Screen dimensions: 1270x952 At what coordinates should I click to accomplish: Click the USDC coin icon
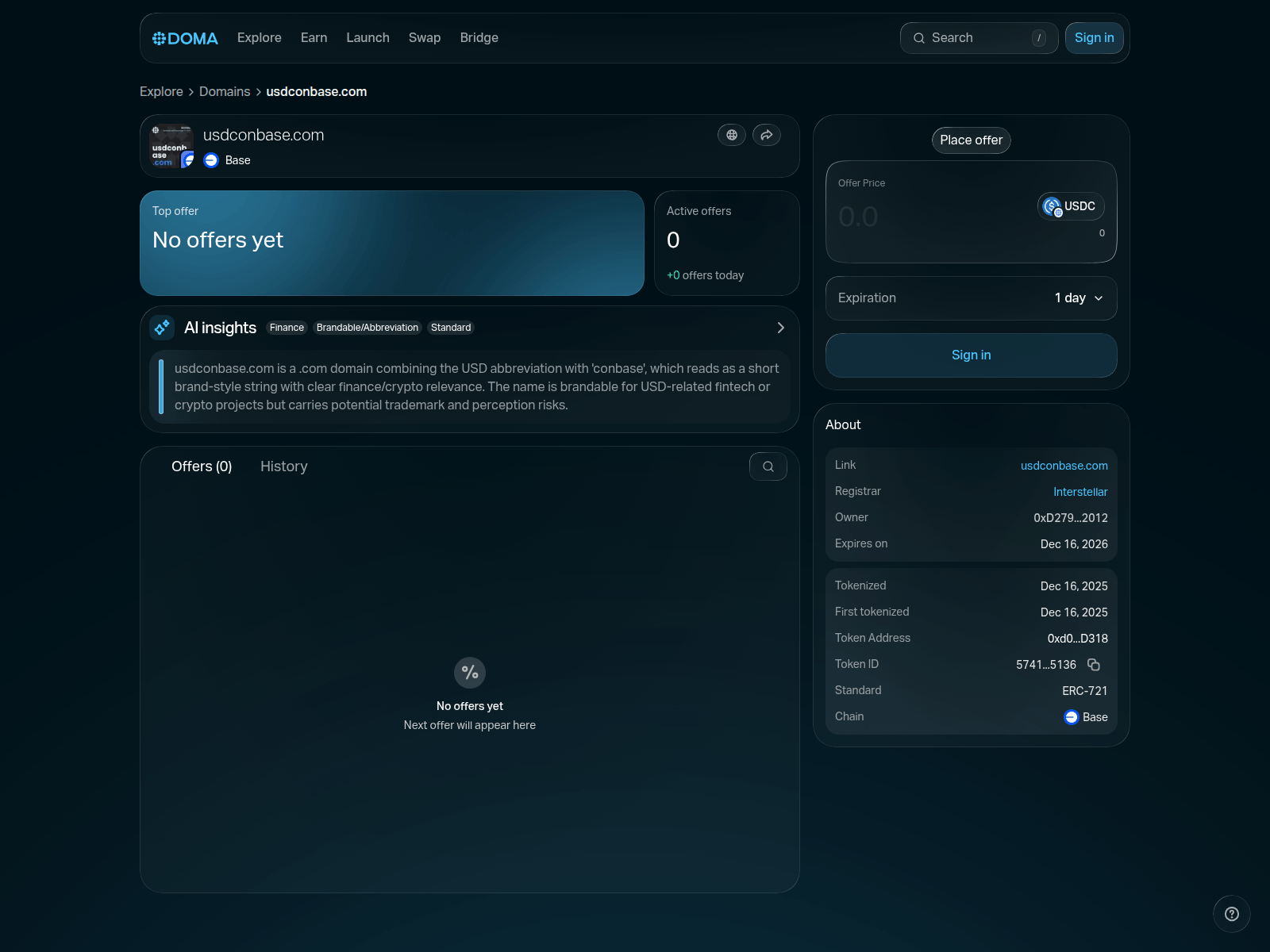coord(1052,206)
